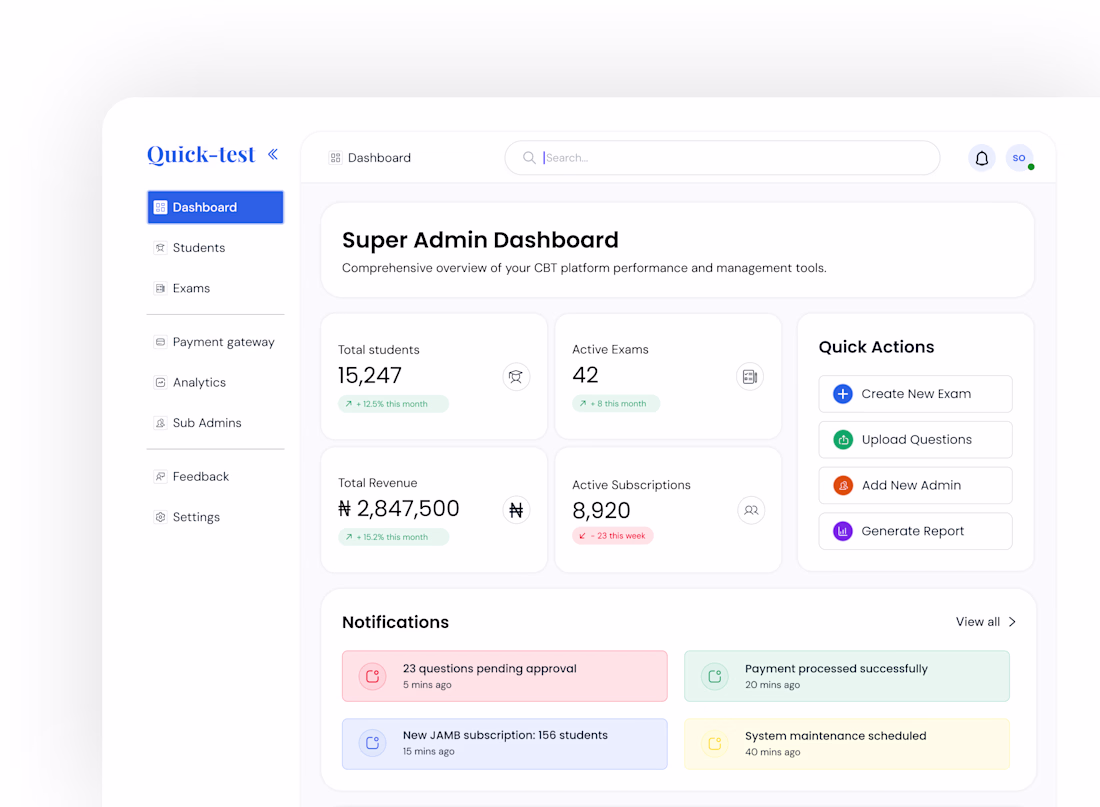Click the users icon in Active Subscriptions

tap(751, 510)
